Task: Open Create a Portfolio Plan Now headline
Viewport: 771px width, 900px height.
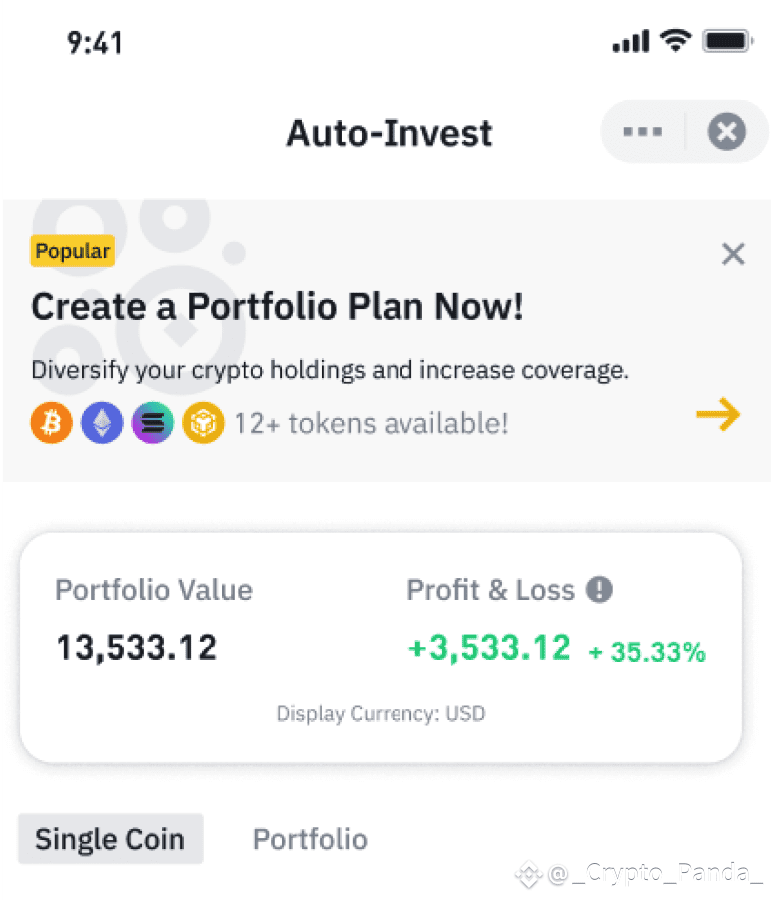Action: [277, 307]
